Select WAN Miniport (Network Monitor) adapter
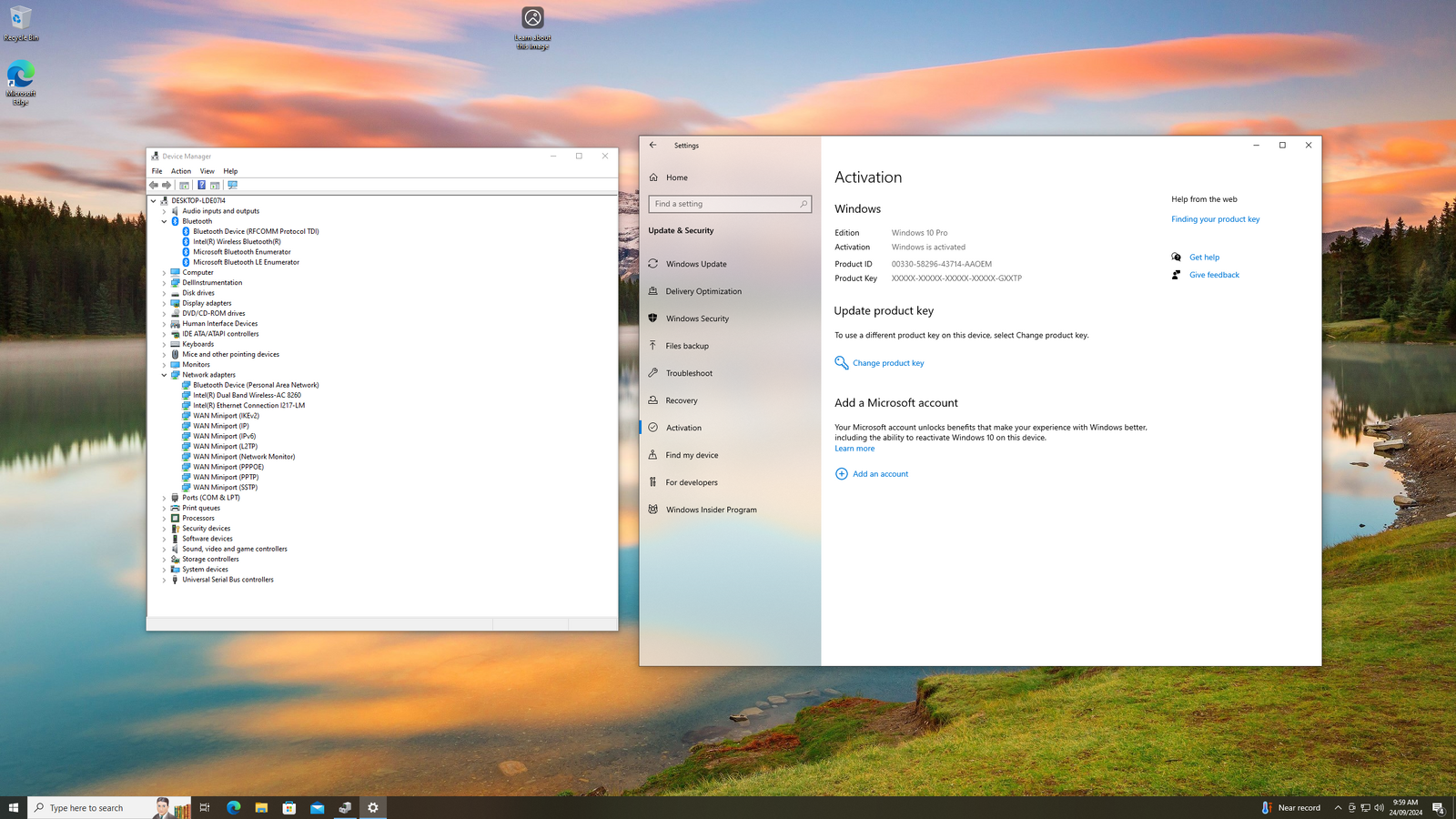The height and width of the screenshot is (819, 1456). [x=244, y=457]
